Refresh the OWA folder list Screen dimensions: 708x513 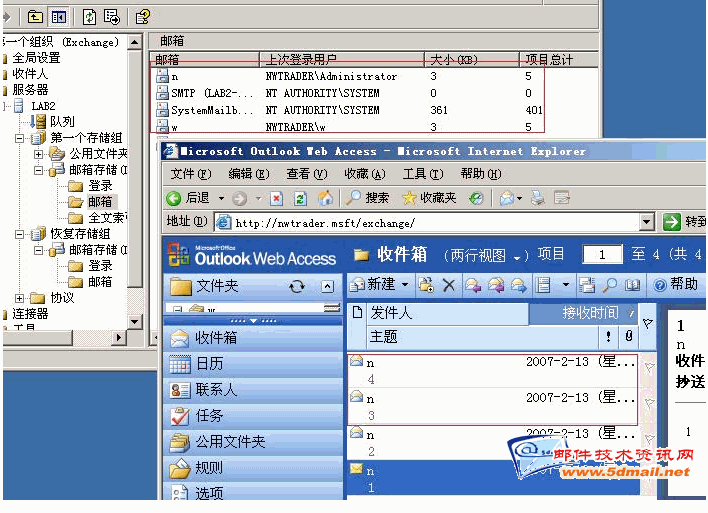point(297,287)
